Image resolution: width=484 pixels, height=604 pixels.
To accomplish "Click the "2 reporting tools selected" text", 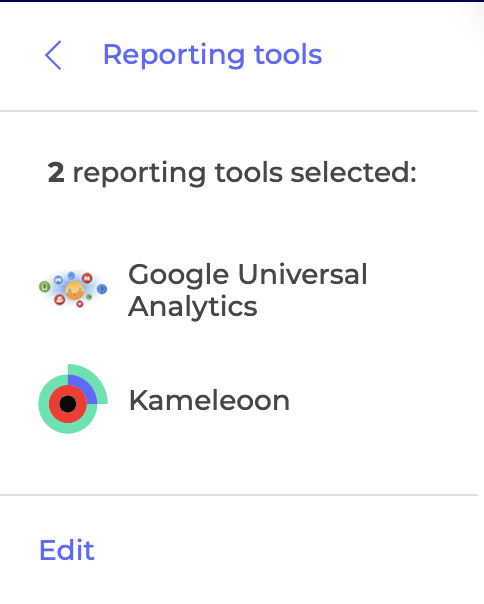I will click(x=232, y=173).
